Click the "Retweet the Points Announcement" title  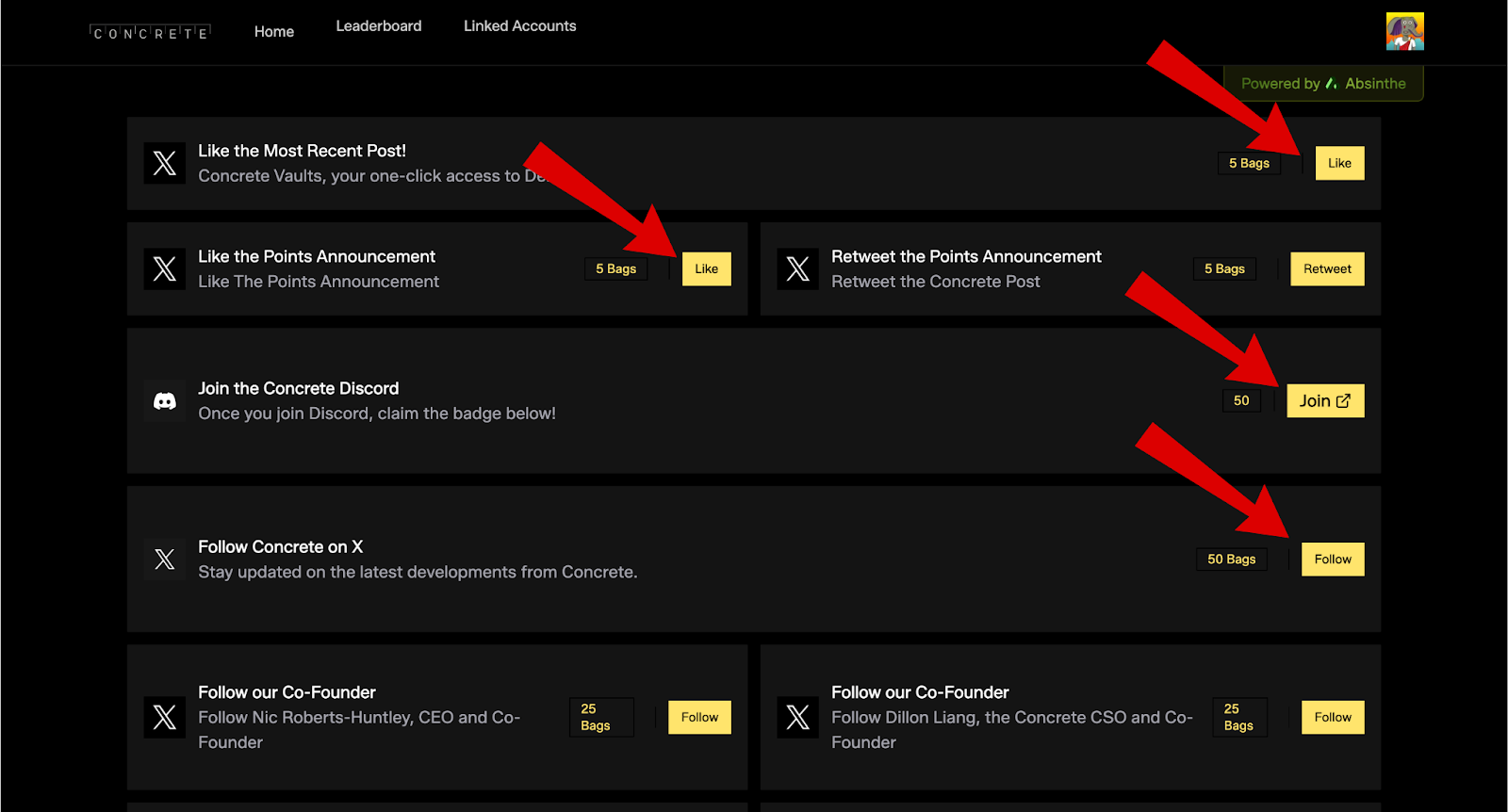(x=966, y=256)
